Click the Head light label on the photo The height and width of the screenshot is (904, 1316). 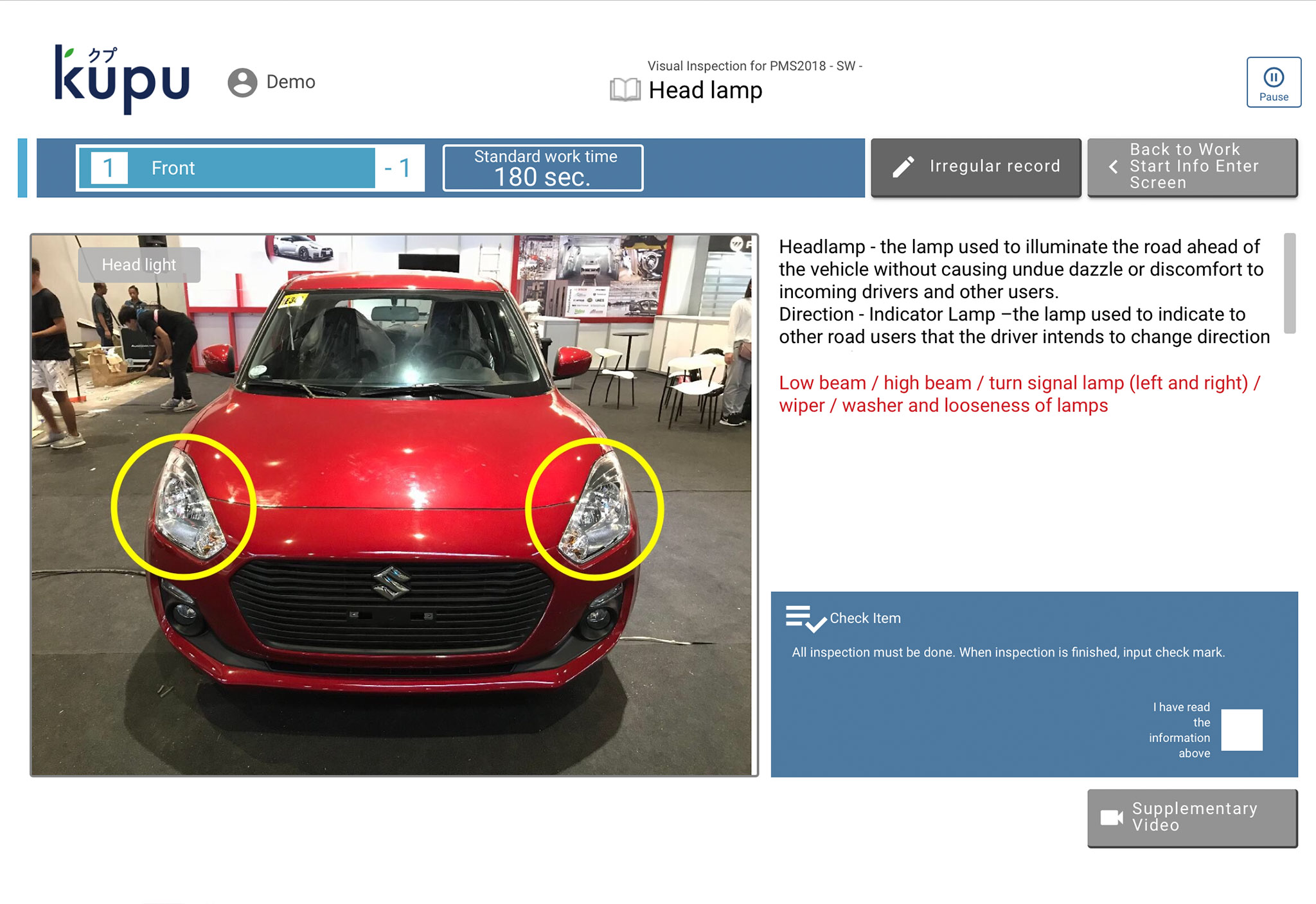(x=139, y=265)
